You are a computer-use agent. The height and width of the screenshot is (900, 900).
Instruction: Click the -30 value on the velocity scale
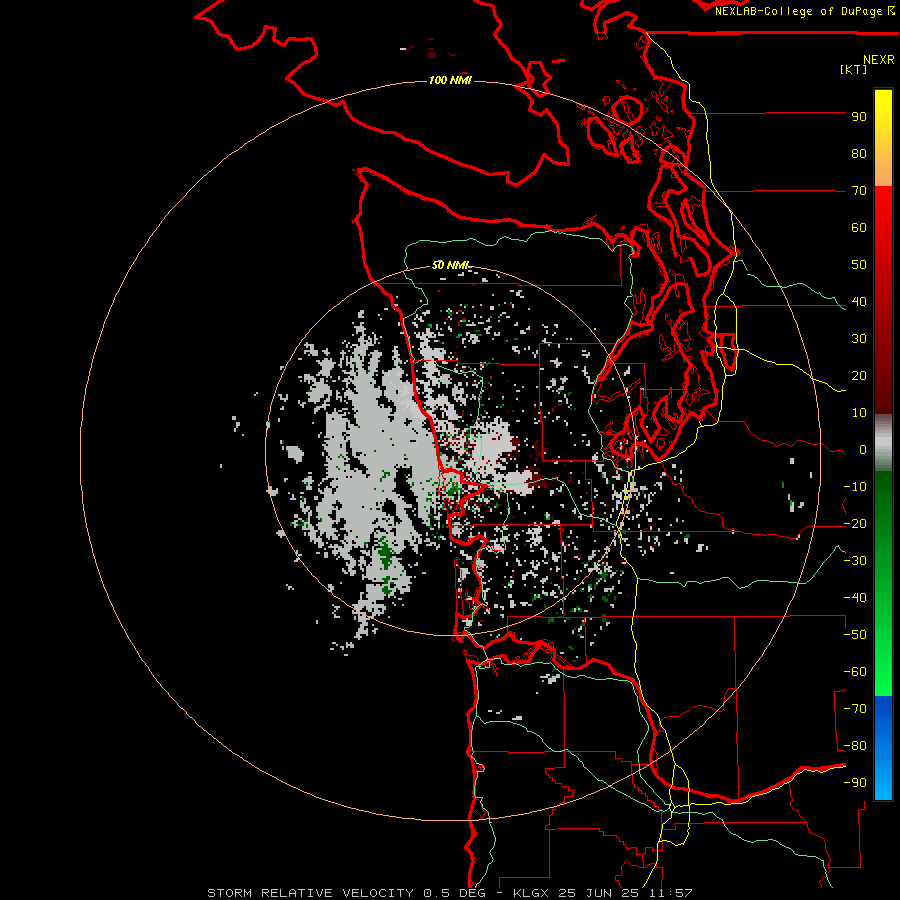855,561
